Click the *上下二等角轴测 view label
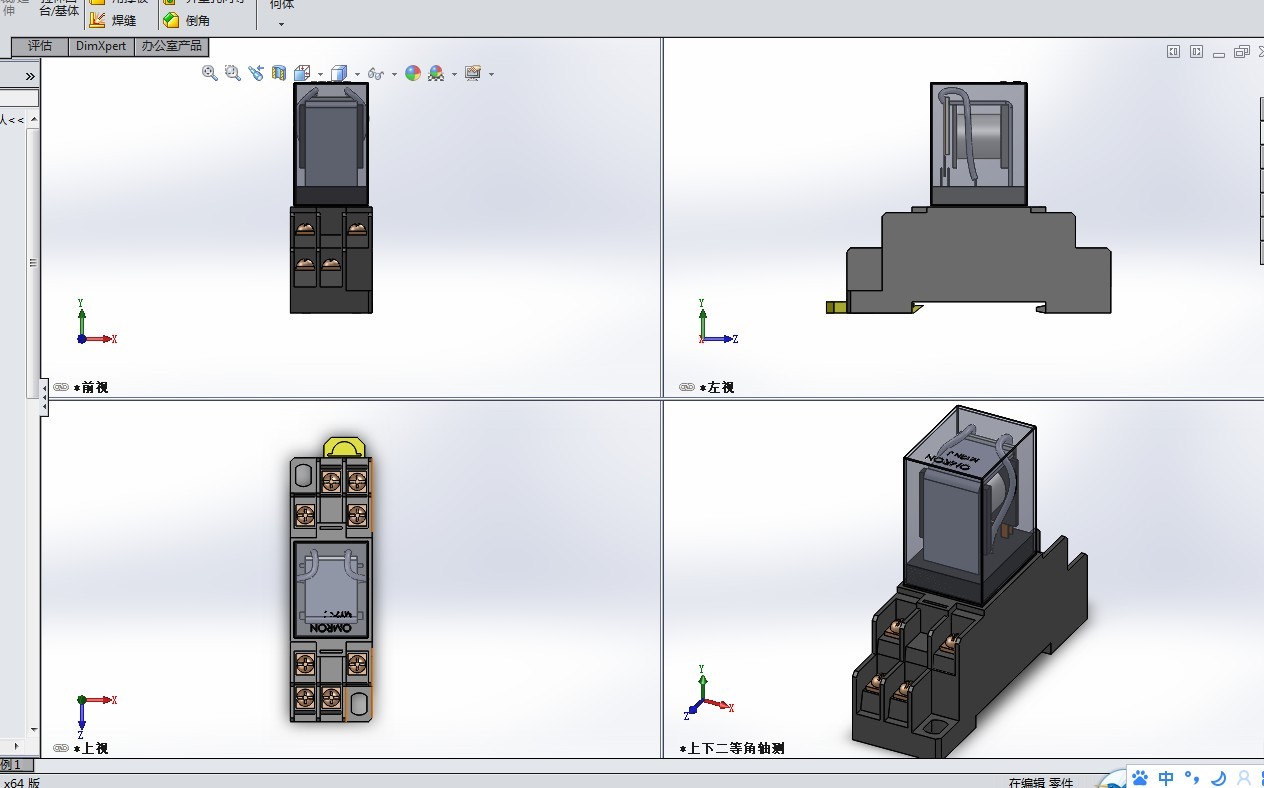 [731, 748]
